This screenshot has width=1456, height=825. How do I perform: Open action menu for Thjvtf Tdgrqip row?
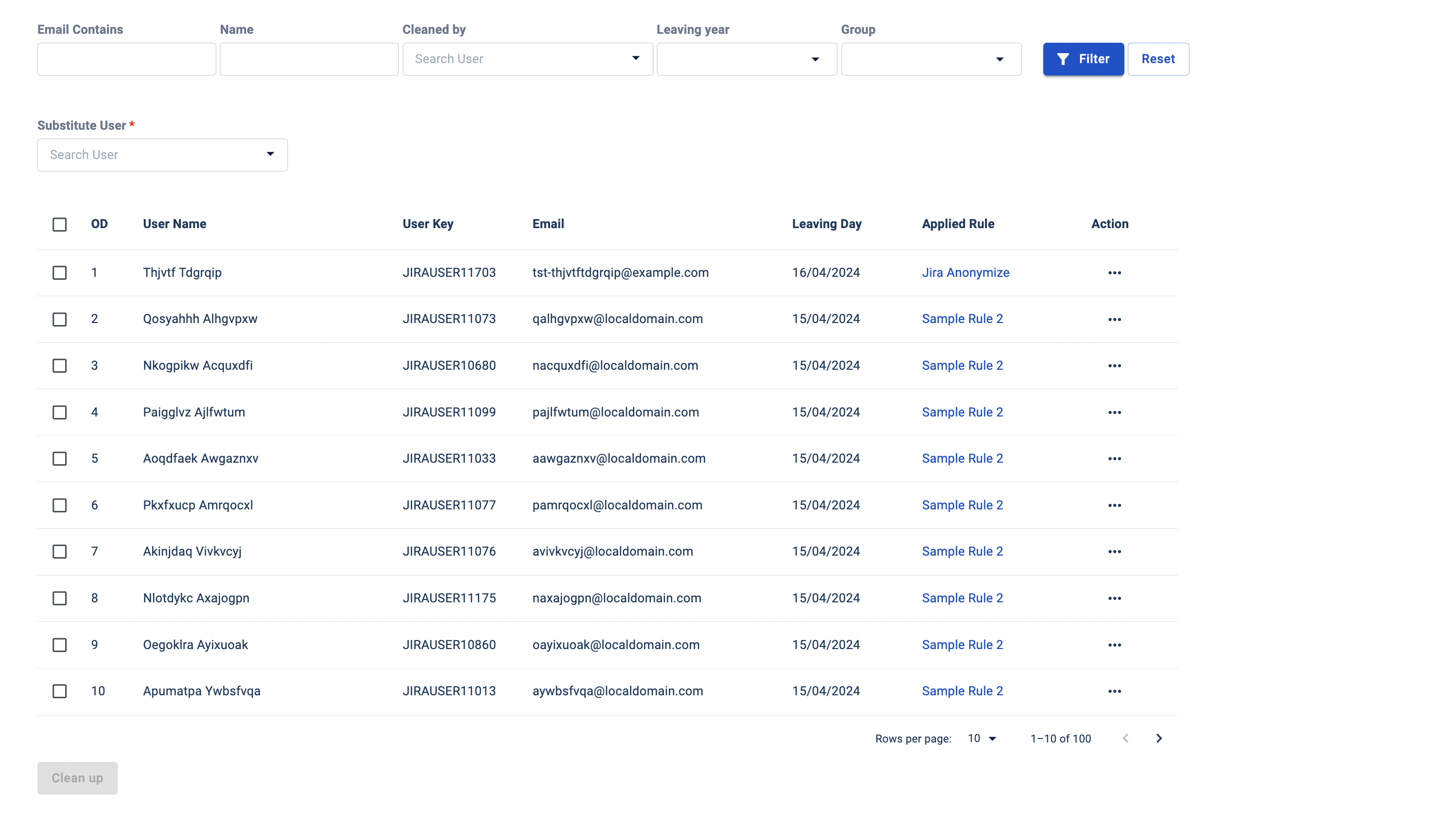pos(1114,272)
